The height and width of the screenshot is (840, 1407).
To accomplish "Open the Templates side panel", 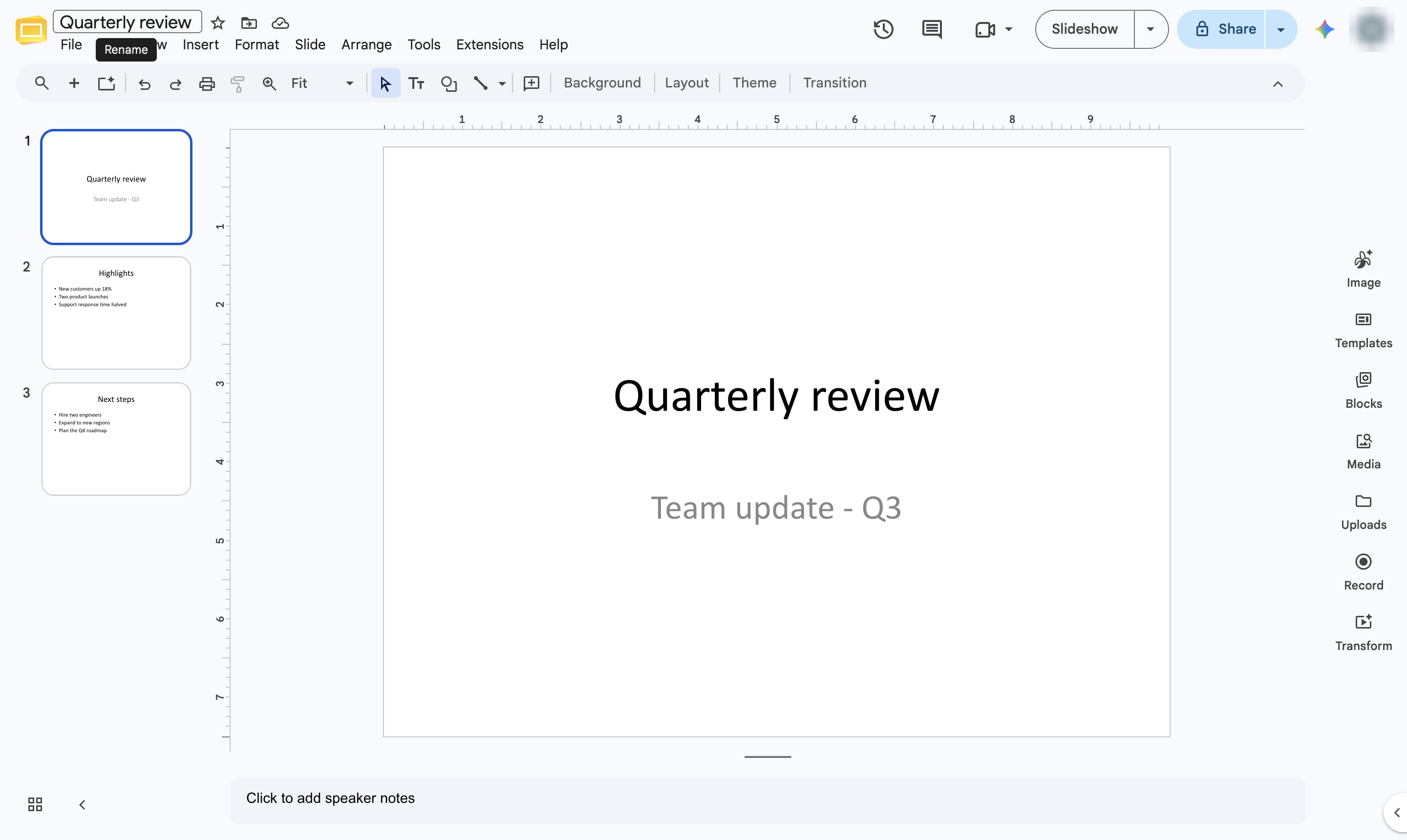I will tap(1364, 330).
